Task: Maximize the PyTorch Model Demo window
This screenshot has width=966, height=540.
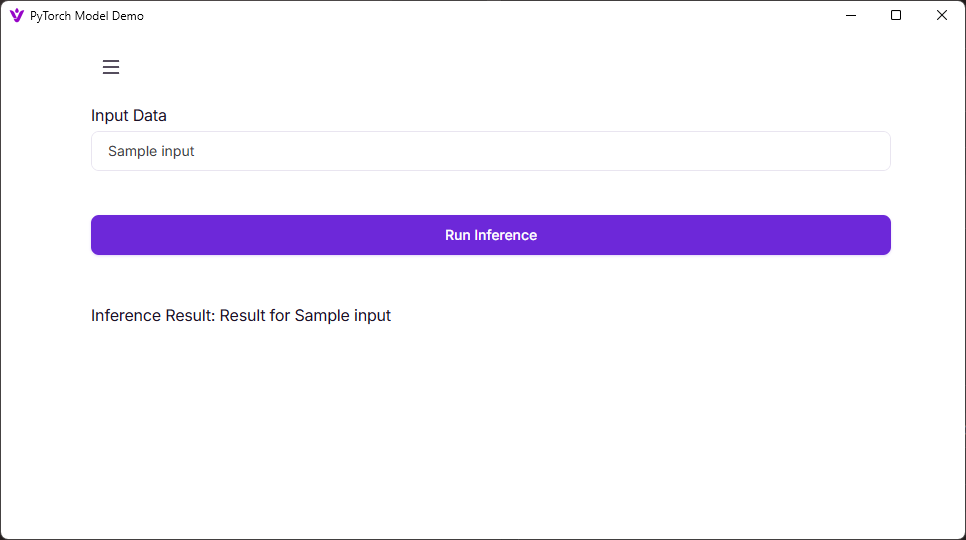Action: (x=896, y=15)
